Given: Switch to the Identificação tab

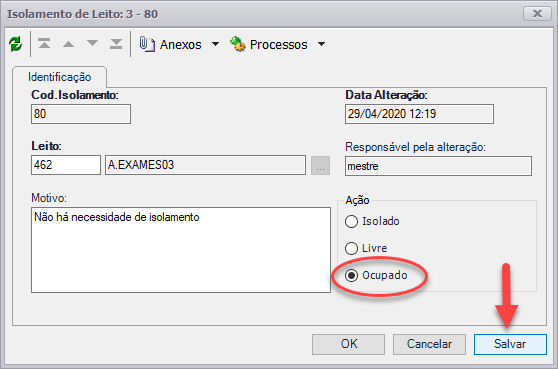Looking at the screenshot, I should (x=59, y=77).
